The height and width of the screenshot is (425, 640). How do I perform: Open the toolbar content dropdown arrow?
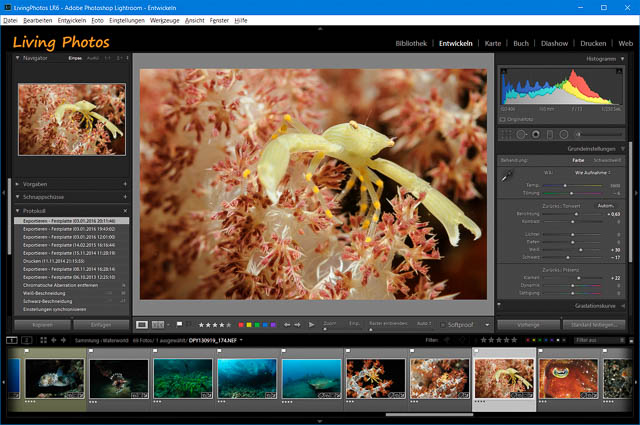point(487,325)
